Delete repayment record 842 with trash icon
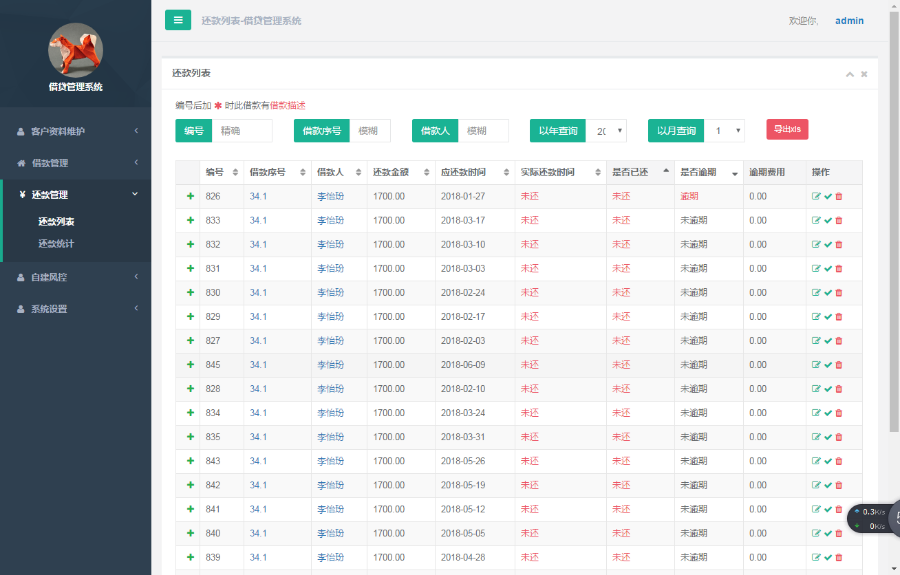 click(x=839, y=485)
